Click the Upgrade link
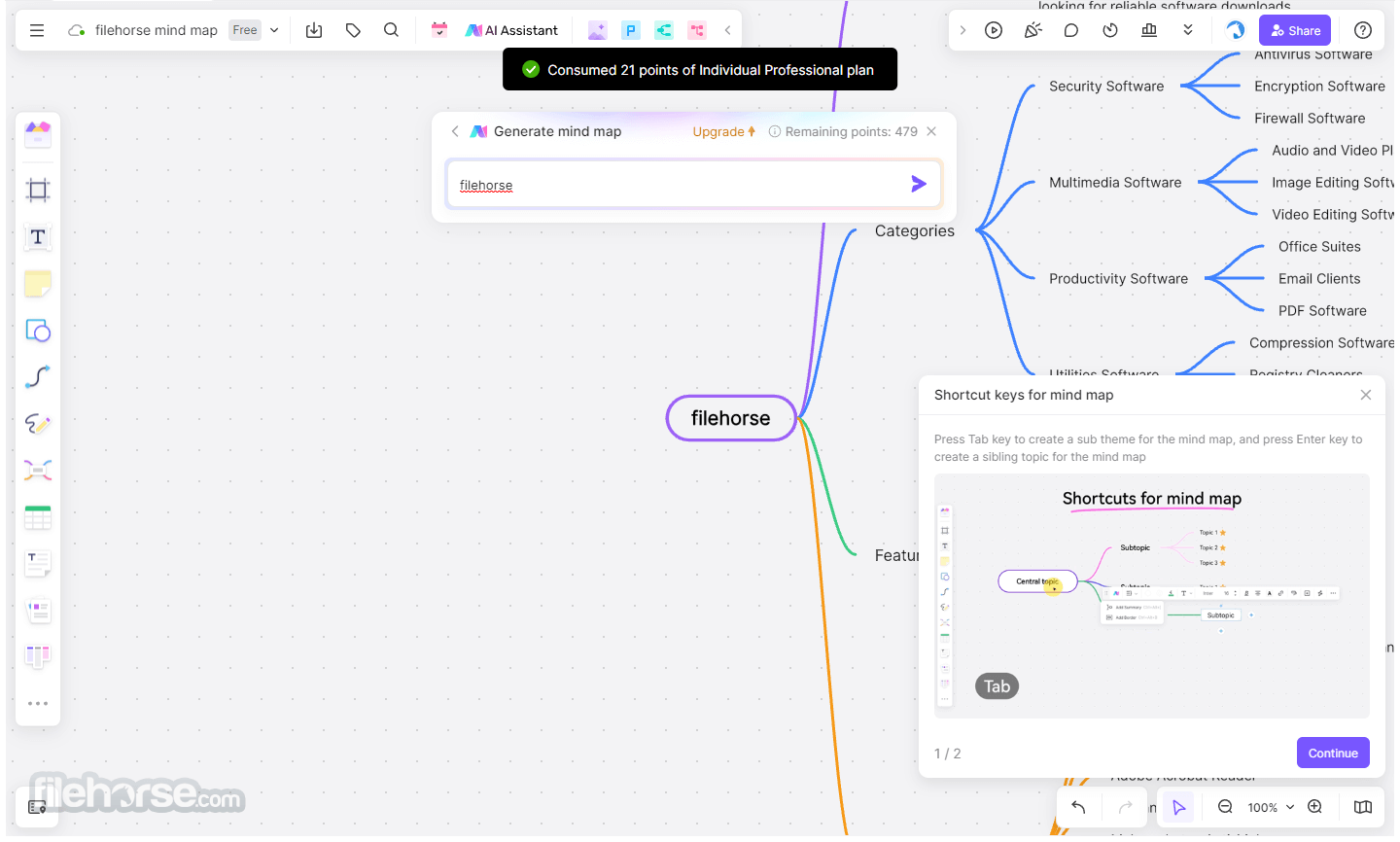The width and height of the screenshot is (1400, 842). pyautogui.click(x=723, y=131)
